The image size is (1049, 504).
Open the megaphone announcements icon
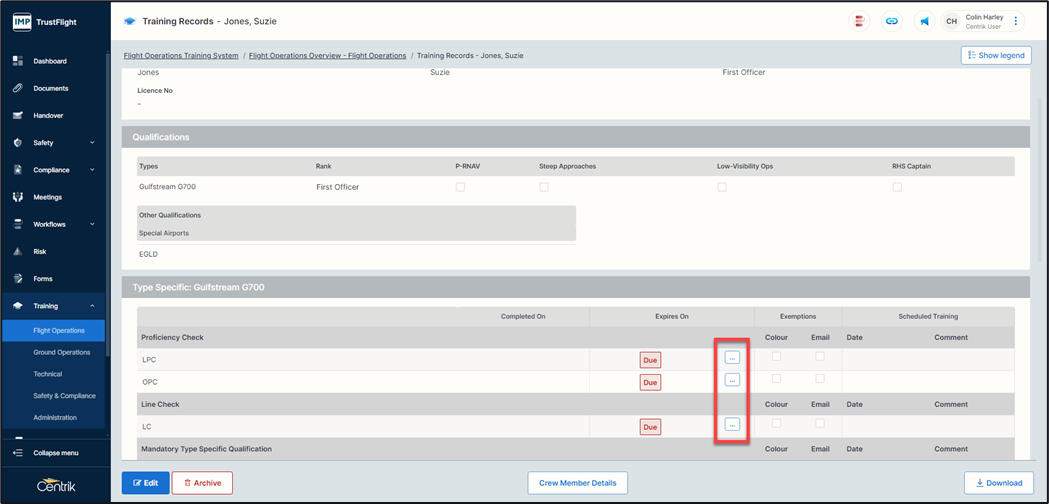coord(924,21)
